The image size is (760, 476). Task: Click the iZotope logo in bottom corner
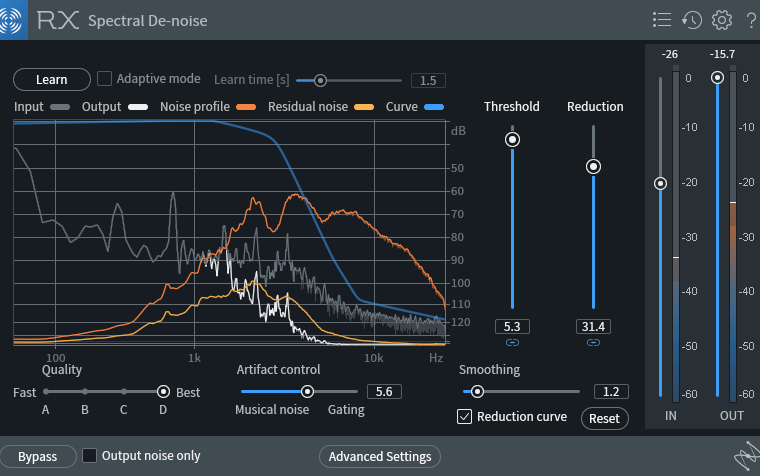click(746, 456)
